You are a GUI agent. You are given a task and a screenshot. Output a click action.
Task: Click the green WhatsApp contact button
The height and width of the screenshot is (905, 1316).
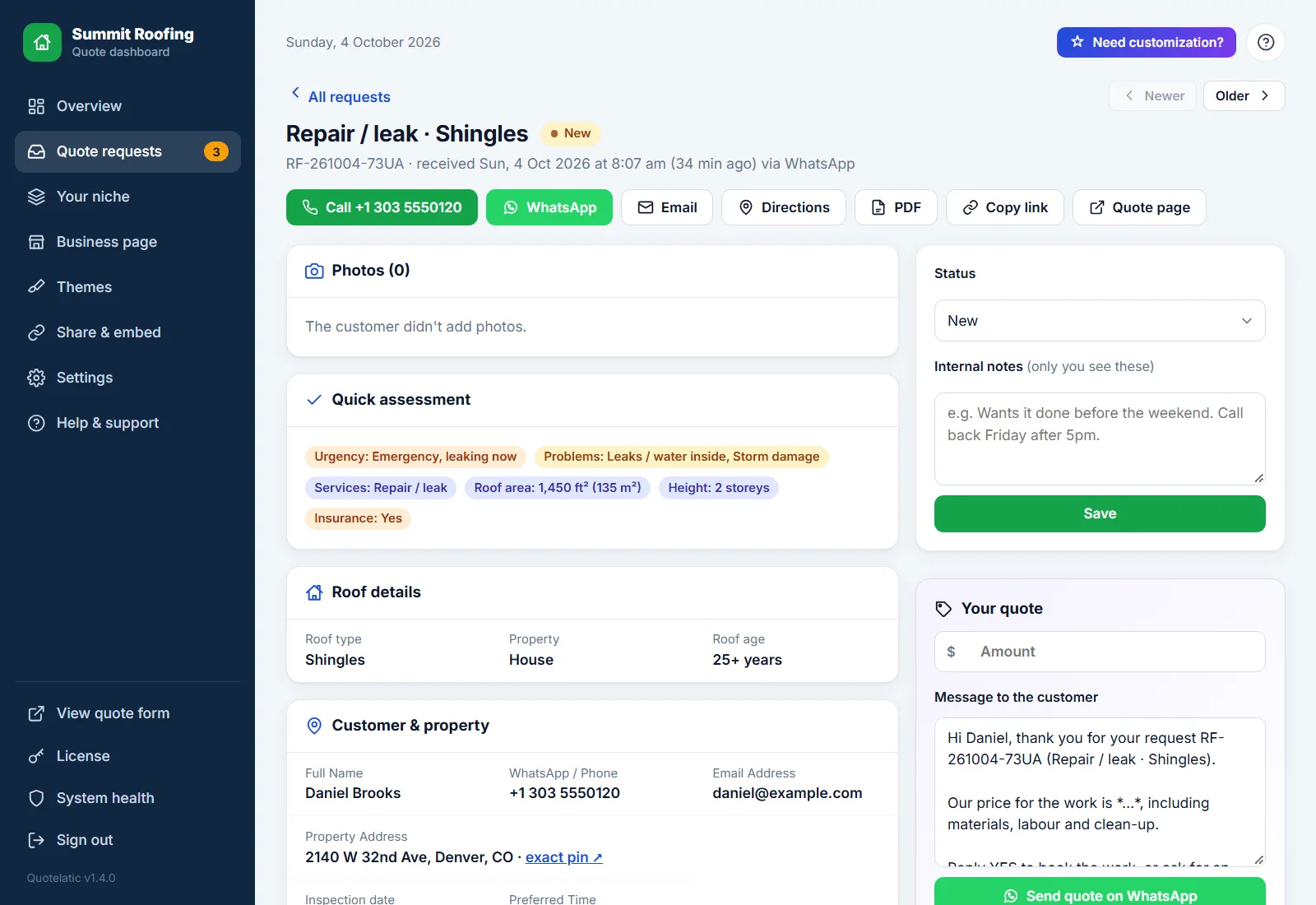[549, 207]
